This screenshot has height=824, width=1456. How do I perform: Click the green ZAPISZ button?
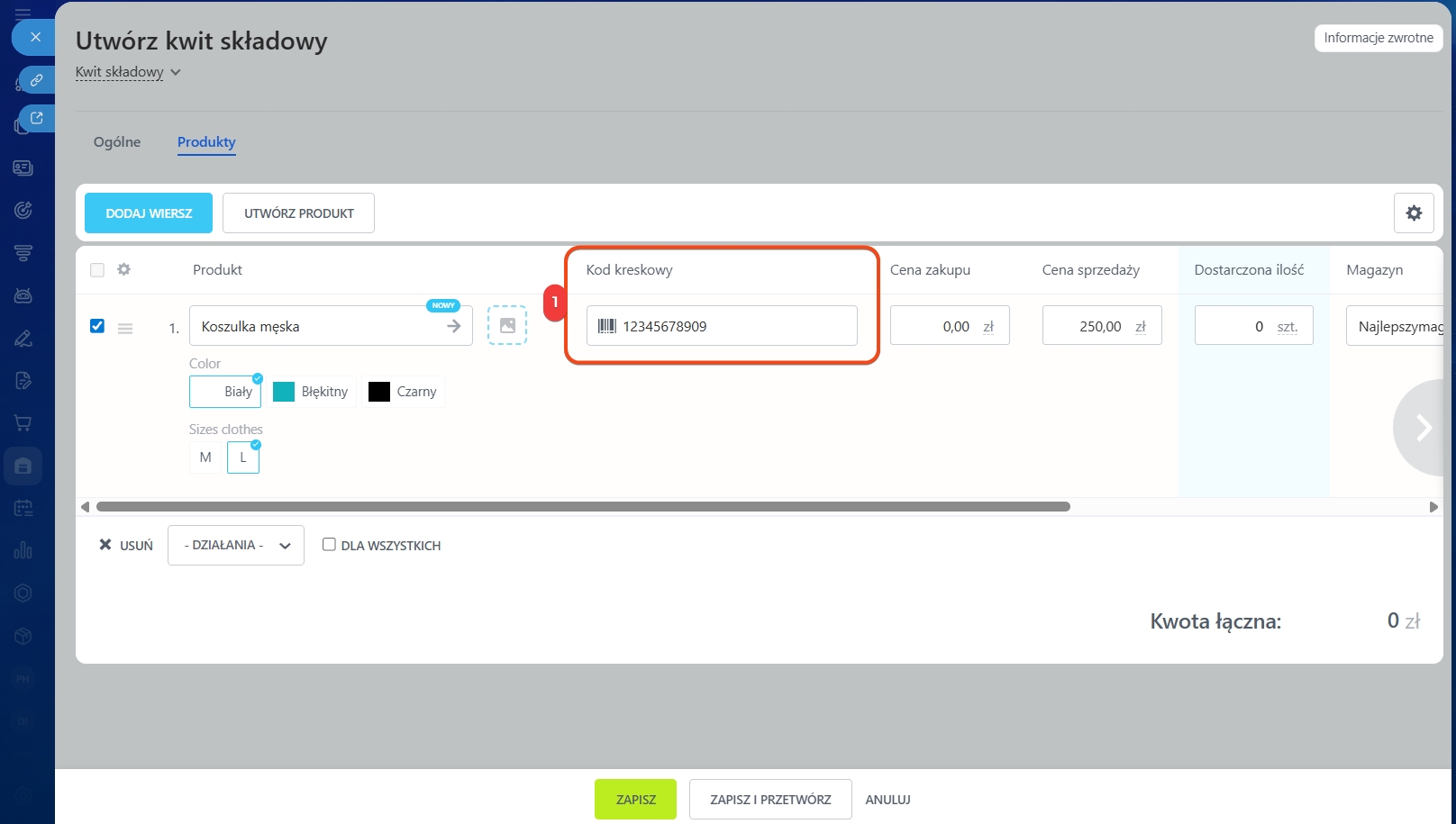point(635,799)
